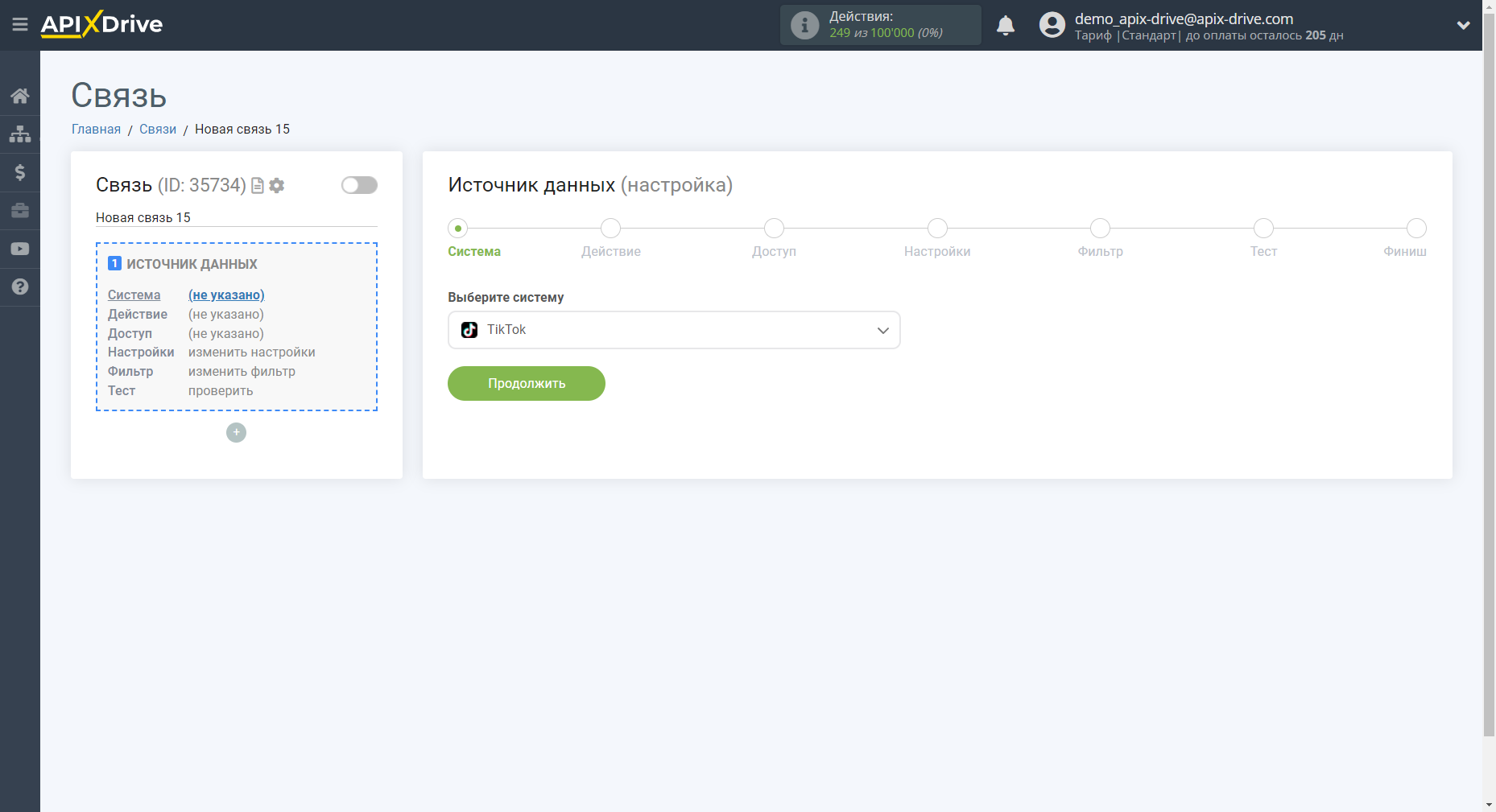Click the Система label link
Viewport: 1496px width, 812px height.
(134, 295)
